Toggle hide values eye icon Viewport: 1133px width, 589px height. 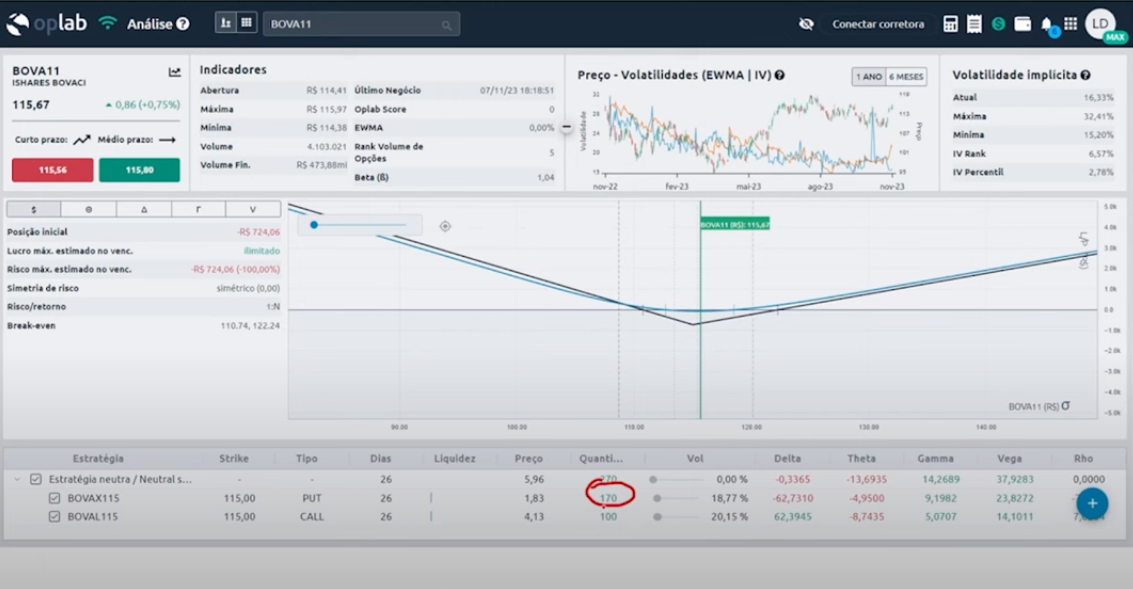pyautogui.click(x=807, y=24)
